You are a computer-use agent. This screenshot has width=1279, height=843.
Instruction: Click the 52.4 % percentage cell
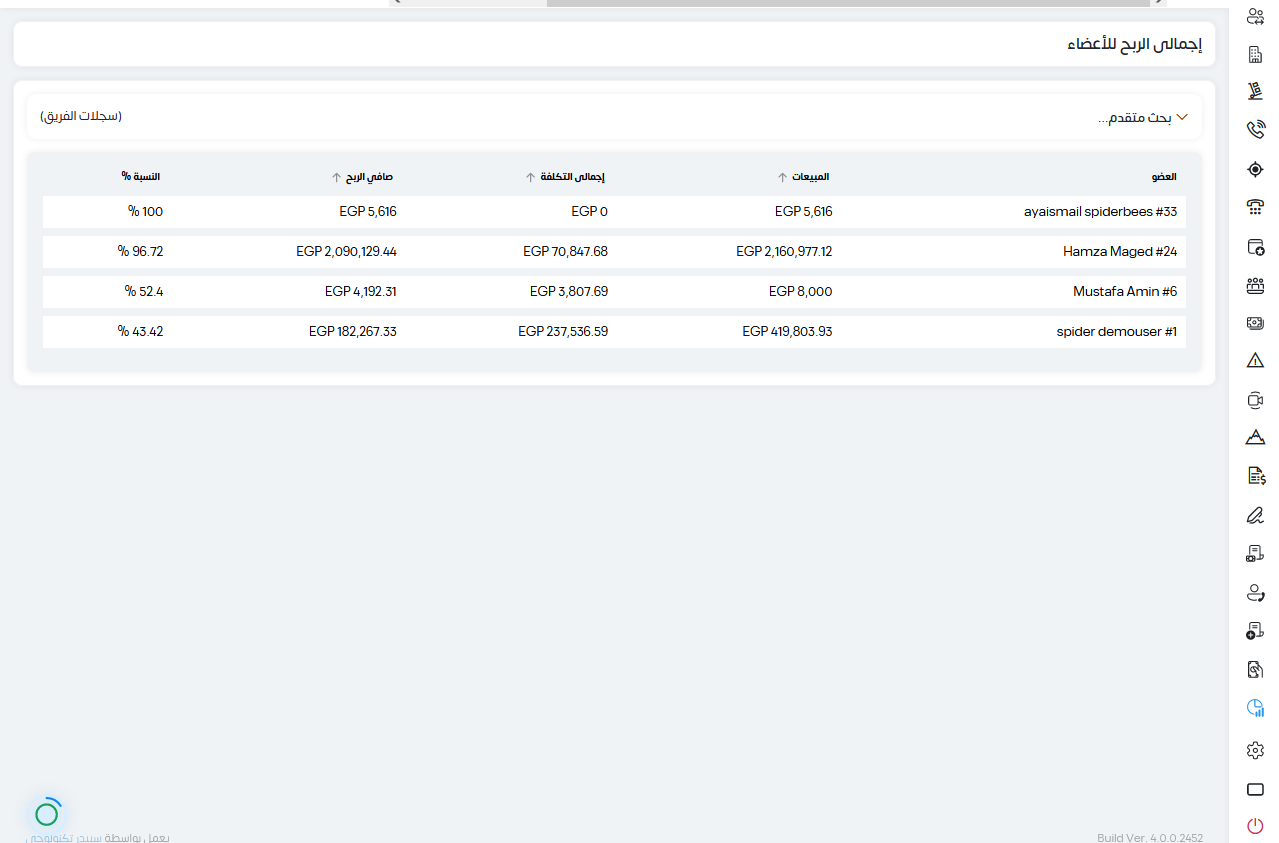click(144, 291)
